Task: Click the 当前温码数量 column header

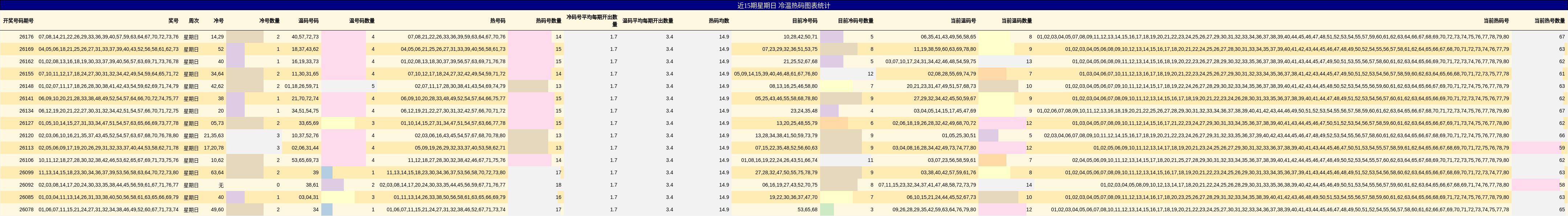Action: point(1017,21)
